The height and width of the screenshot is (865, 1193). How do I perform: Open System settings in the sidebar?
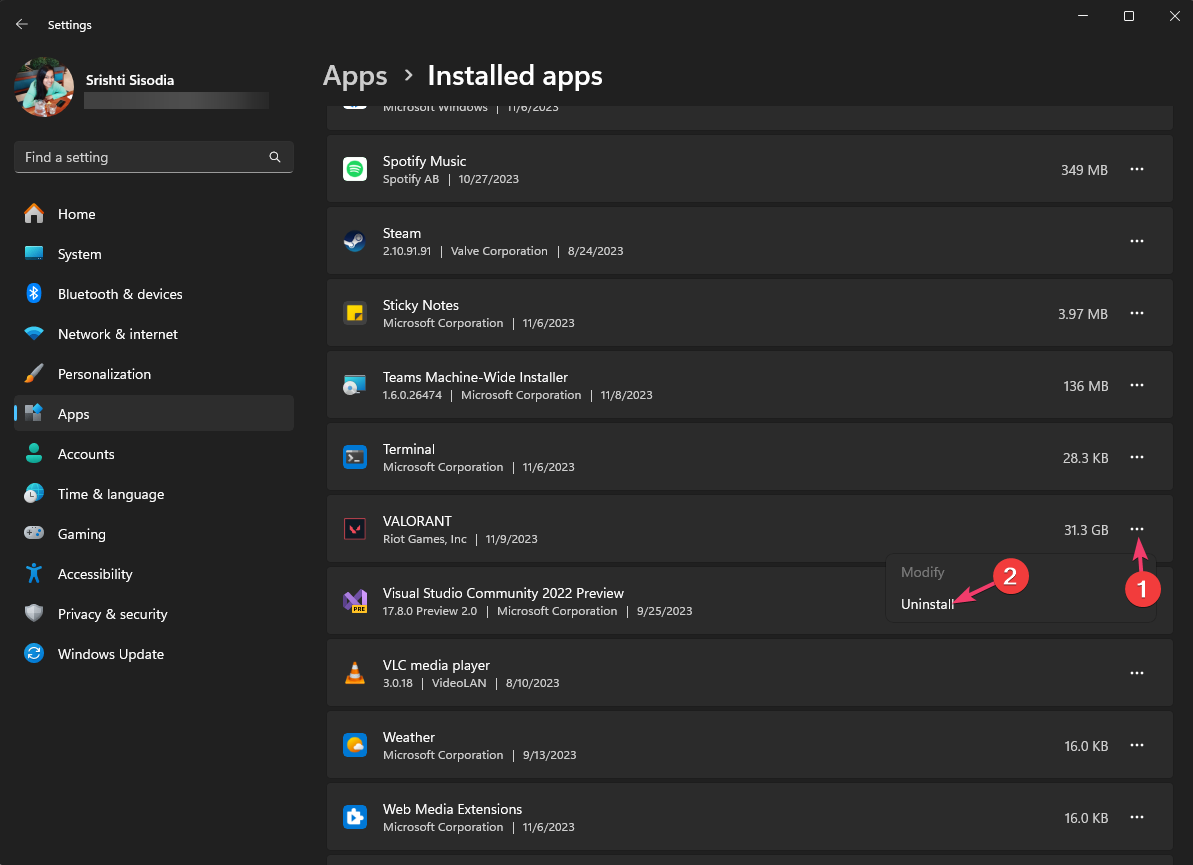[x=154, y=254]
